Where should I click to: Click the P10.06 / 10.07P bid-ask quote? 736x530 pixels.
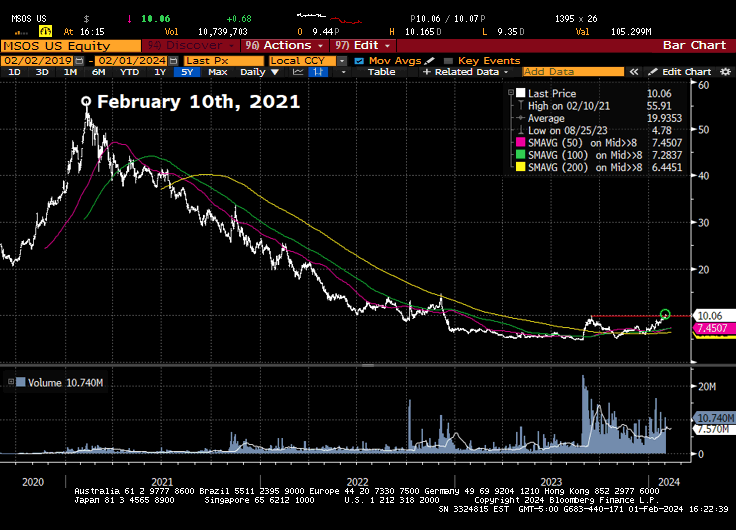pos(447,19)
